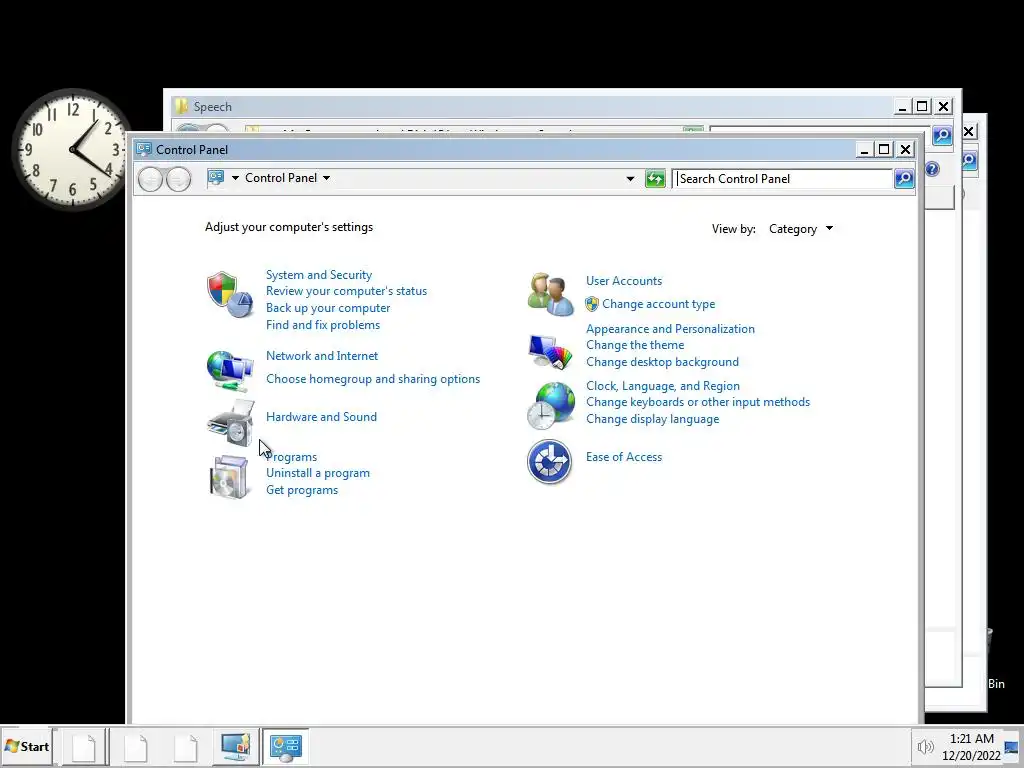Click Change desktop background

click(x=662, y=362)
